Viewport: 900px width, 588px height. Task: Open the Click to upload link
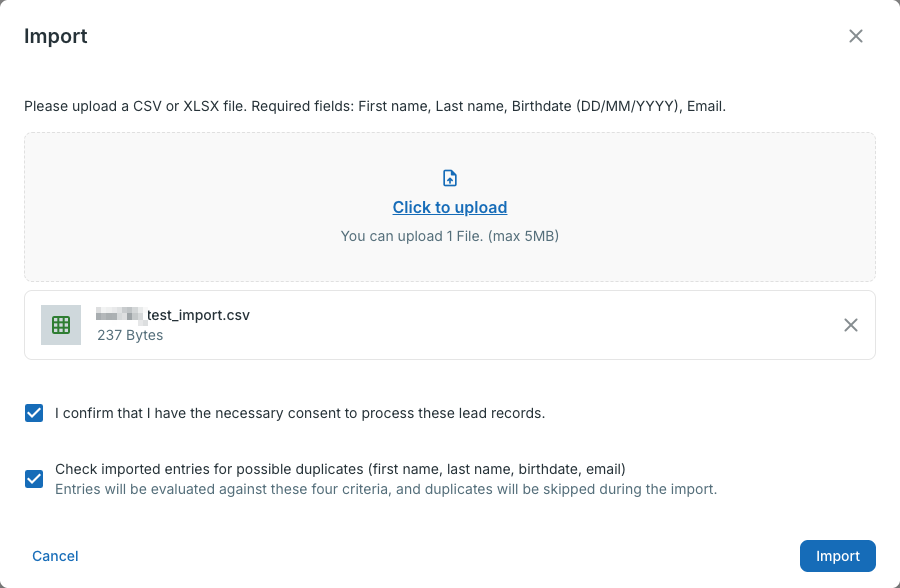pos(450,207)
